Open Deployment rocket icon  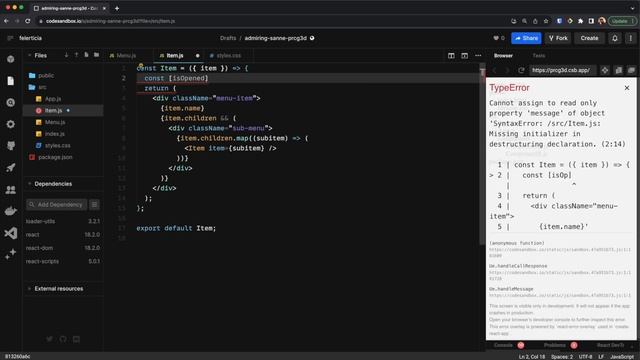pyautogui.click(x=11, y=167)
